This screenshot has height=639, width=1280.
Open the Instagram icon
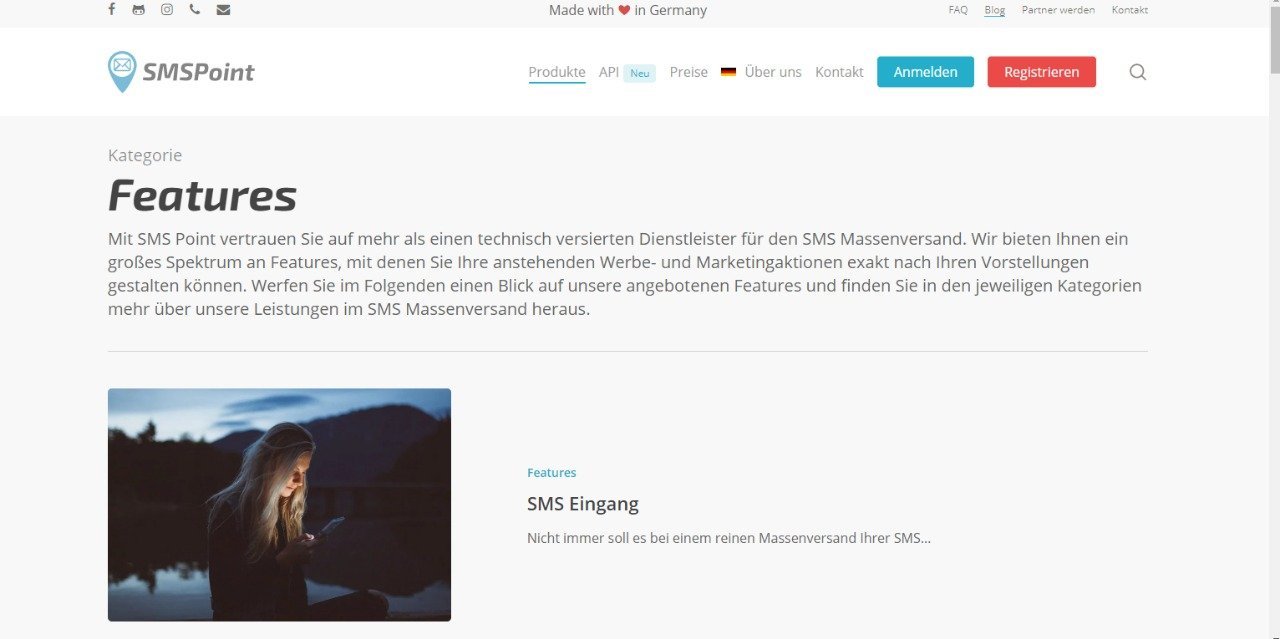tap(167, 10)
